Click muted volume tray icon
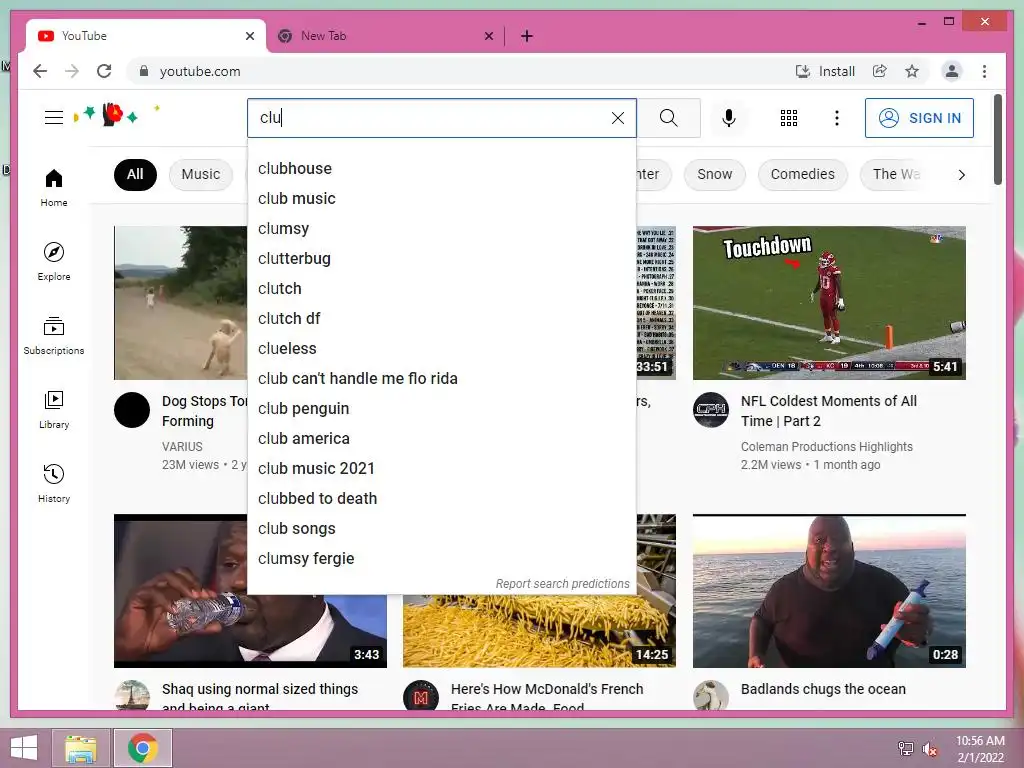This screenshot has height=768, width=1024. click(929, 749)
